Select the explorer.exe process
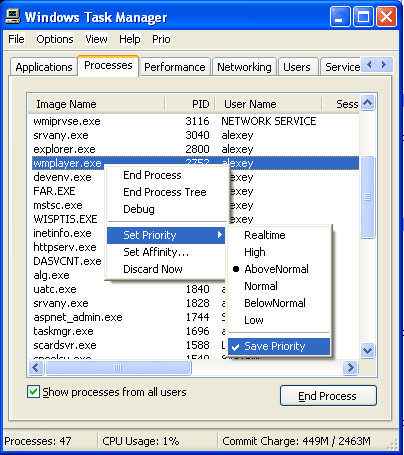The image size is (404, 455). click(x=195, y=149)
